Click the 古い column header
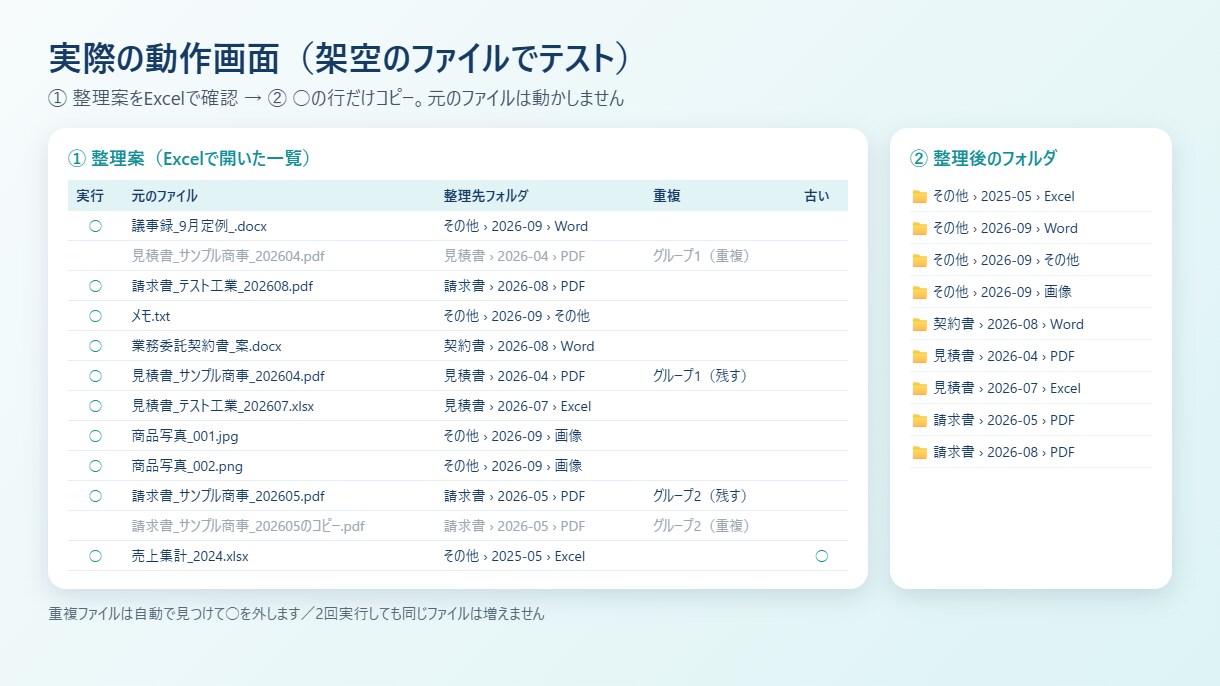 click(817, 196)
